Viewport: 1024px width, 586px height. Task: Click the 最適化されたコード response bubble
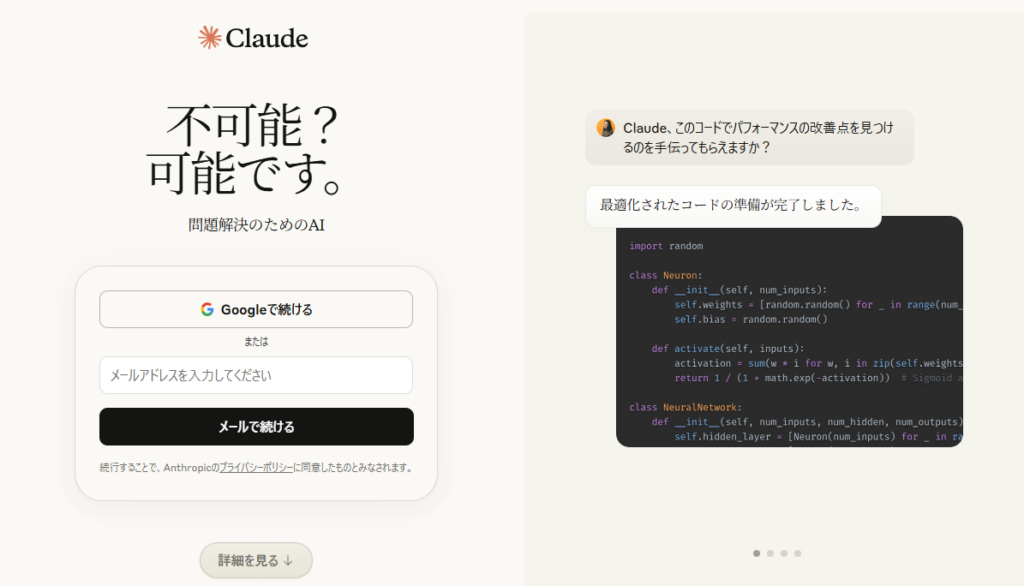(733, 206)
